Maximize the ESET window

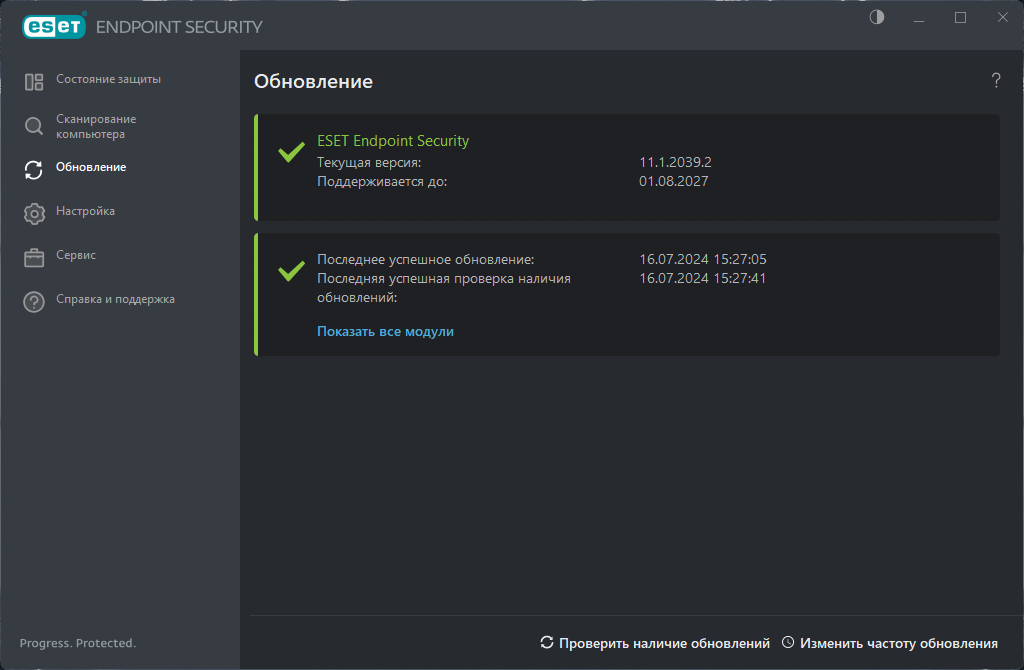click(960, 18)
